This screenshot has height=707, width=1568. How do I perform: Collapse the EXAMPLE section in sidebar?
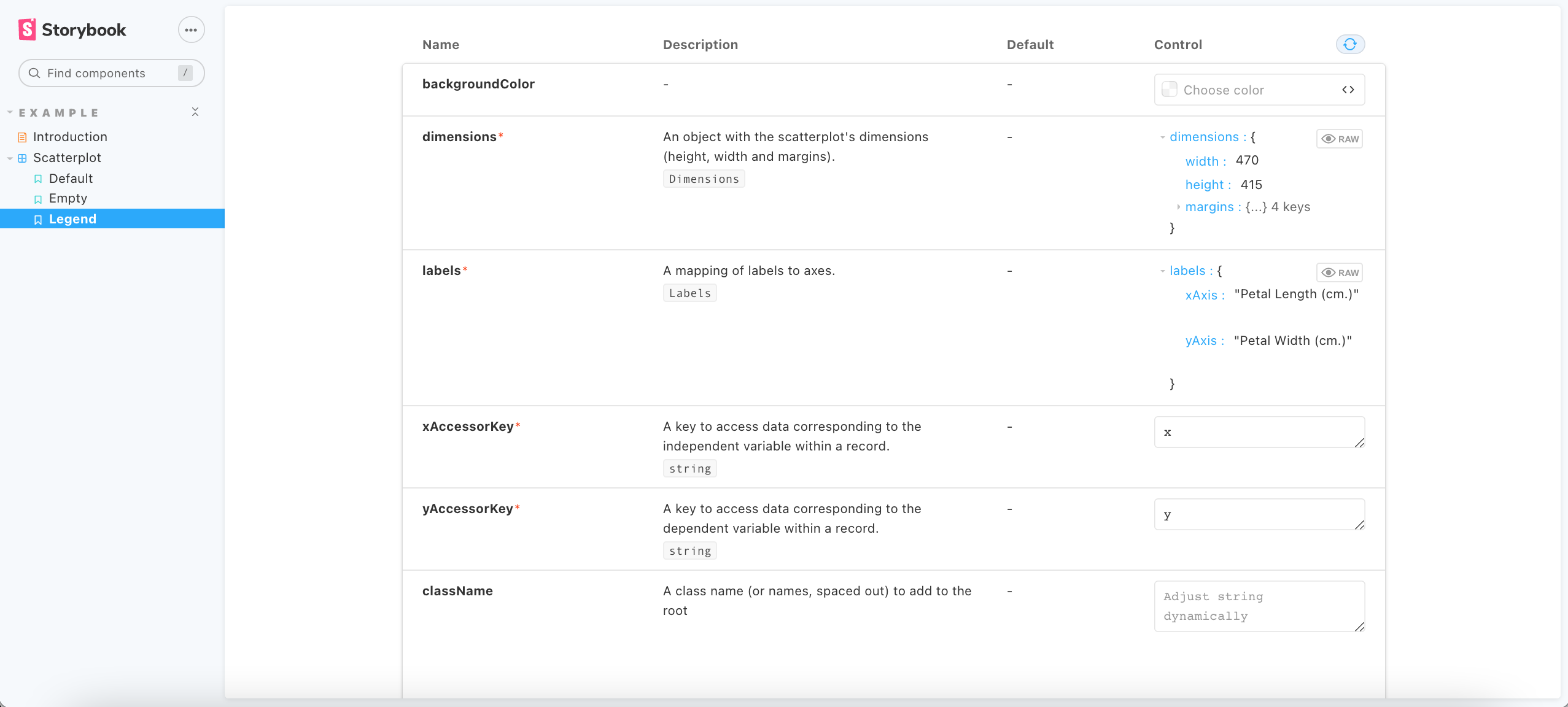coord(10,112)
